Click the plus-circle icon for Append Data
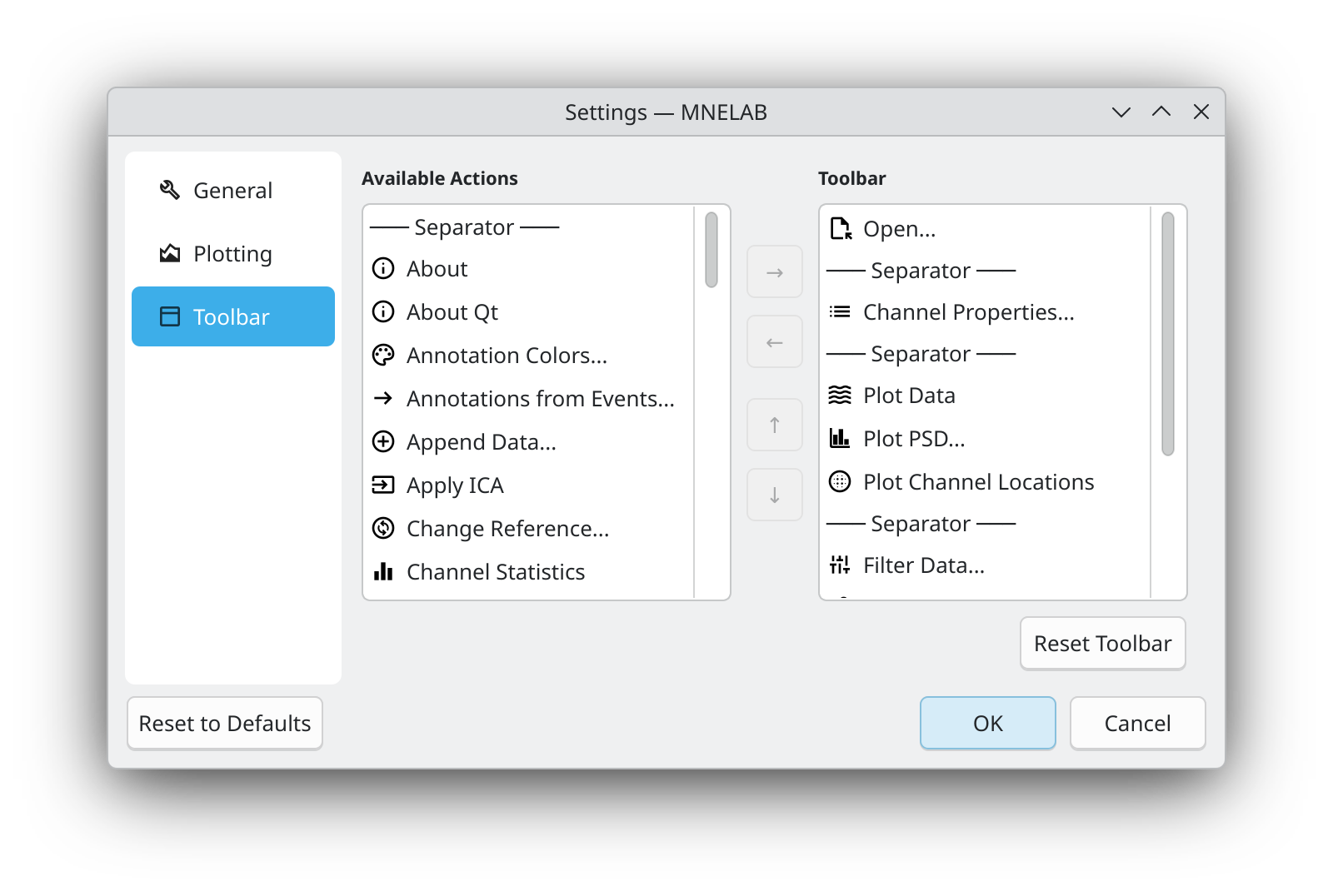Image resolution: width=1333 pixels, height=896 pixels. click(x=383, y=442)
